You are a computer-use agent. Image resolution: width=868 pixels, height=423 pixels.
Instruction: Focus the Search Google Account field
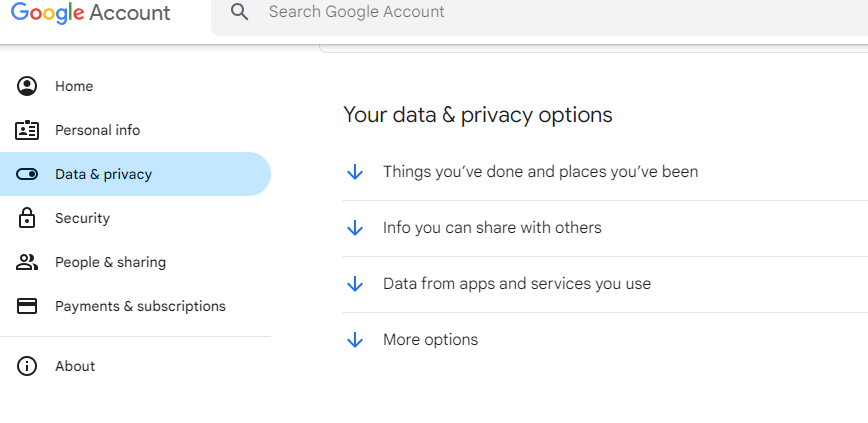tap(540, 12)
